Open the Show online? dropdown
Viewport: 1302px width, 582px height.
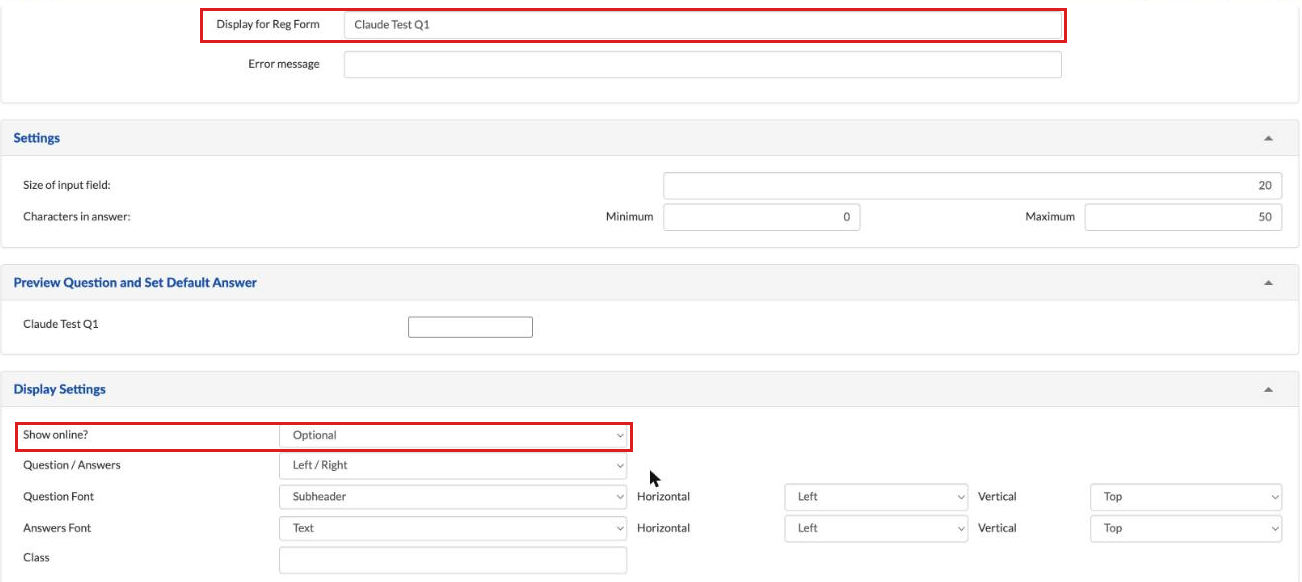(x=453, y=435)
